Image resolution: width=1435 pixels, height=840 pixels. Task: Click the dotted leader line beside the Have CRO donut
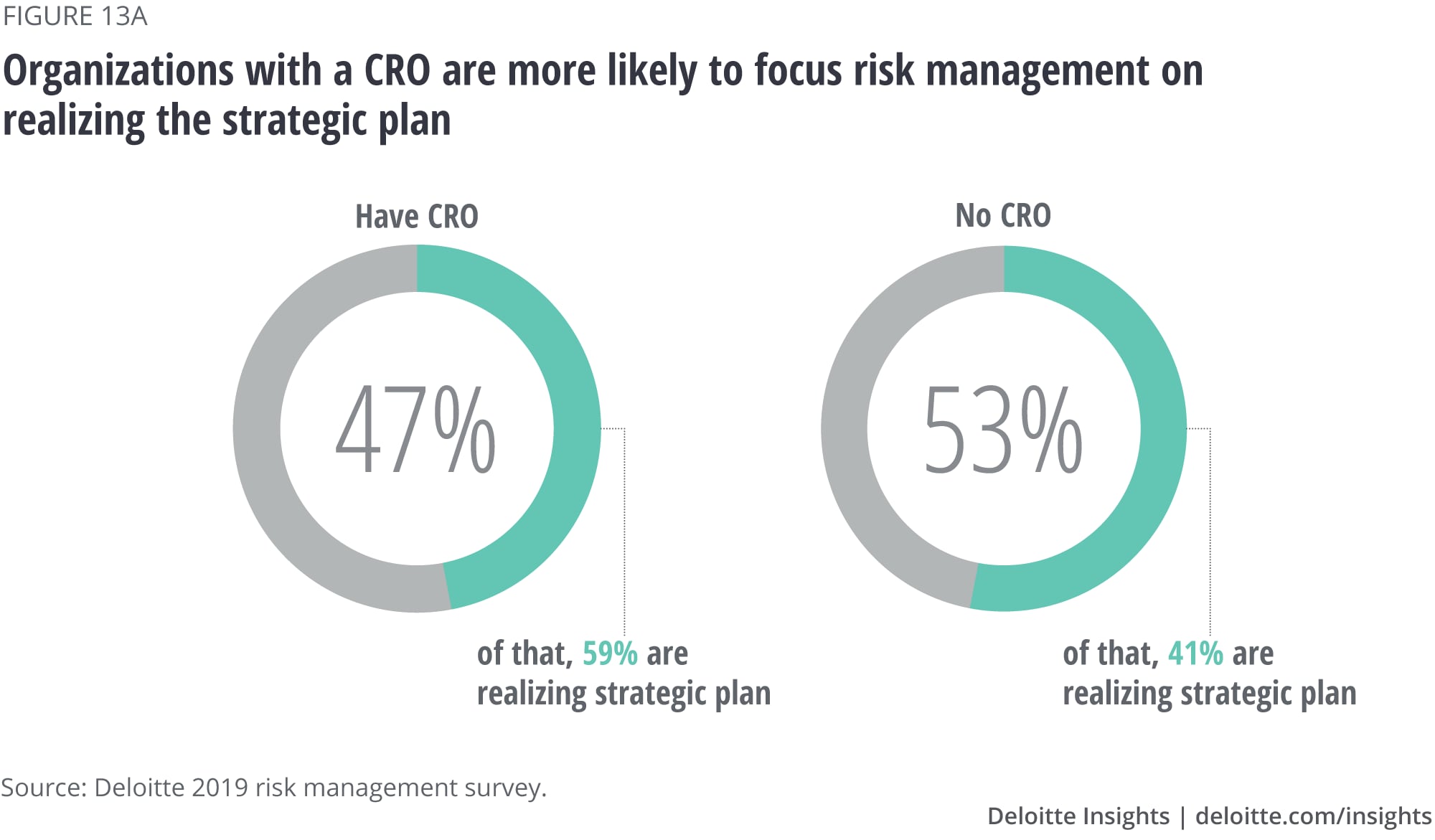[x=624, y=531]
